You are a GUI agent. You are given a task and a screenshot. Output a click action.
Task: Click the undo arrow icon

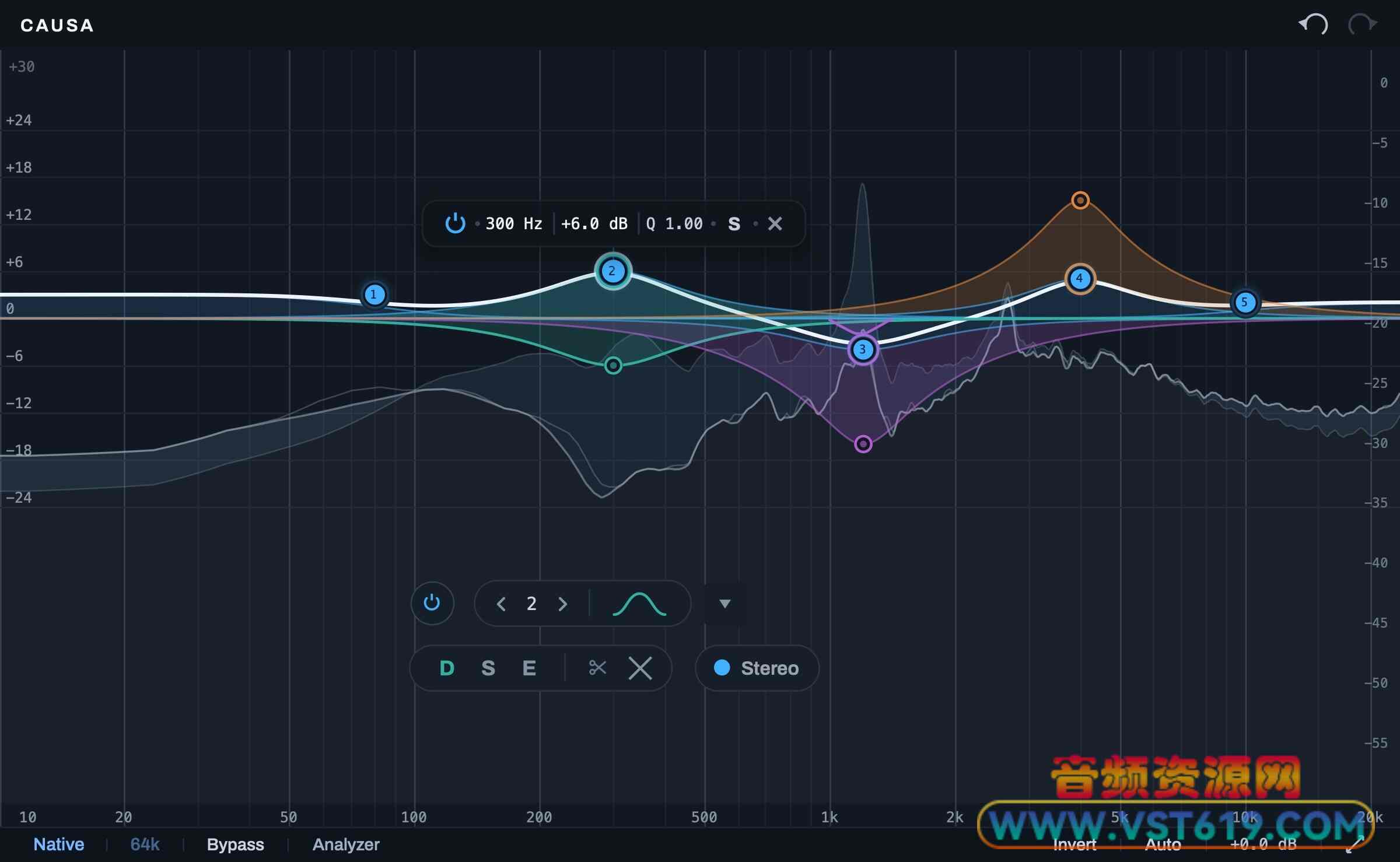(1313, 24)
